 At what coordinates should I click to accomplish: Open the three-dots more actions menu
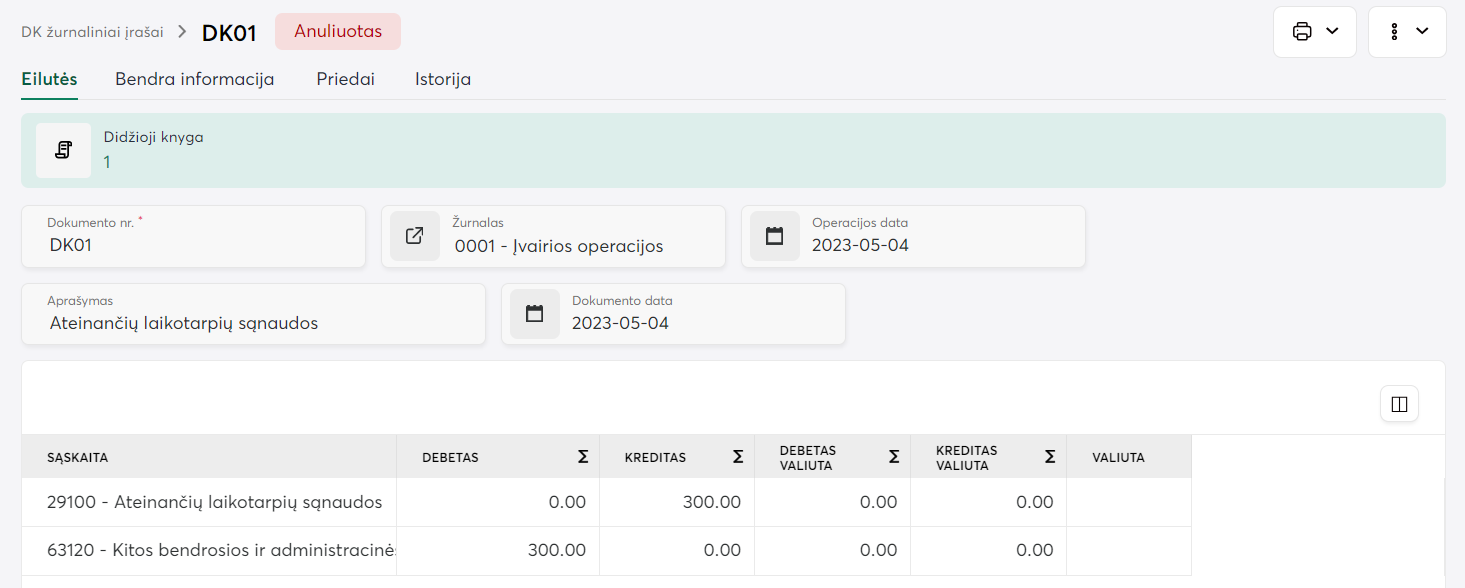coord(1406,32)
